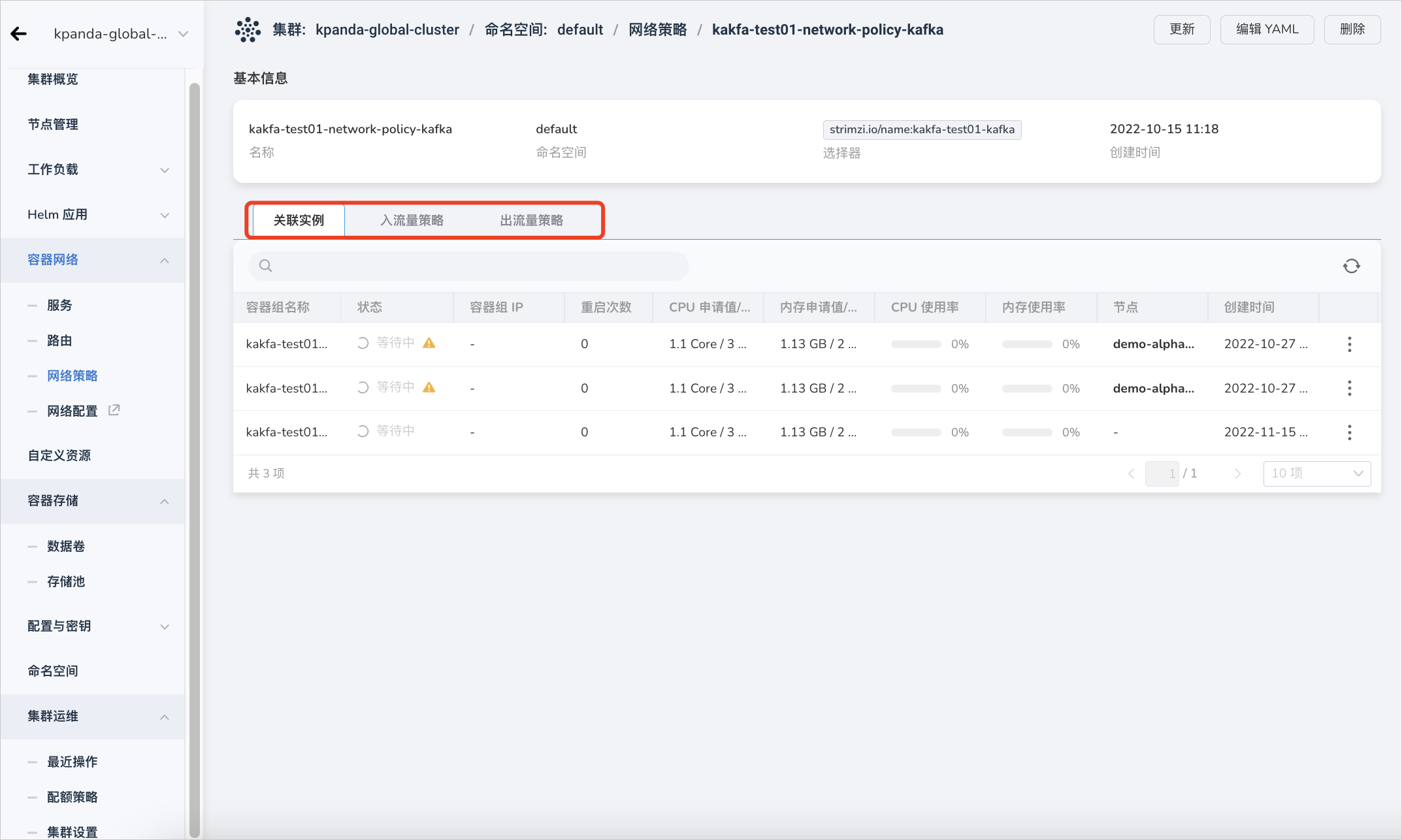Screen dimensions: 1402x840
Task: Expand the 工作负载 menu
Action: click(93, 170)
